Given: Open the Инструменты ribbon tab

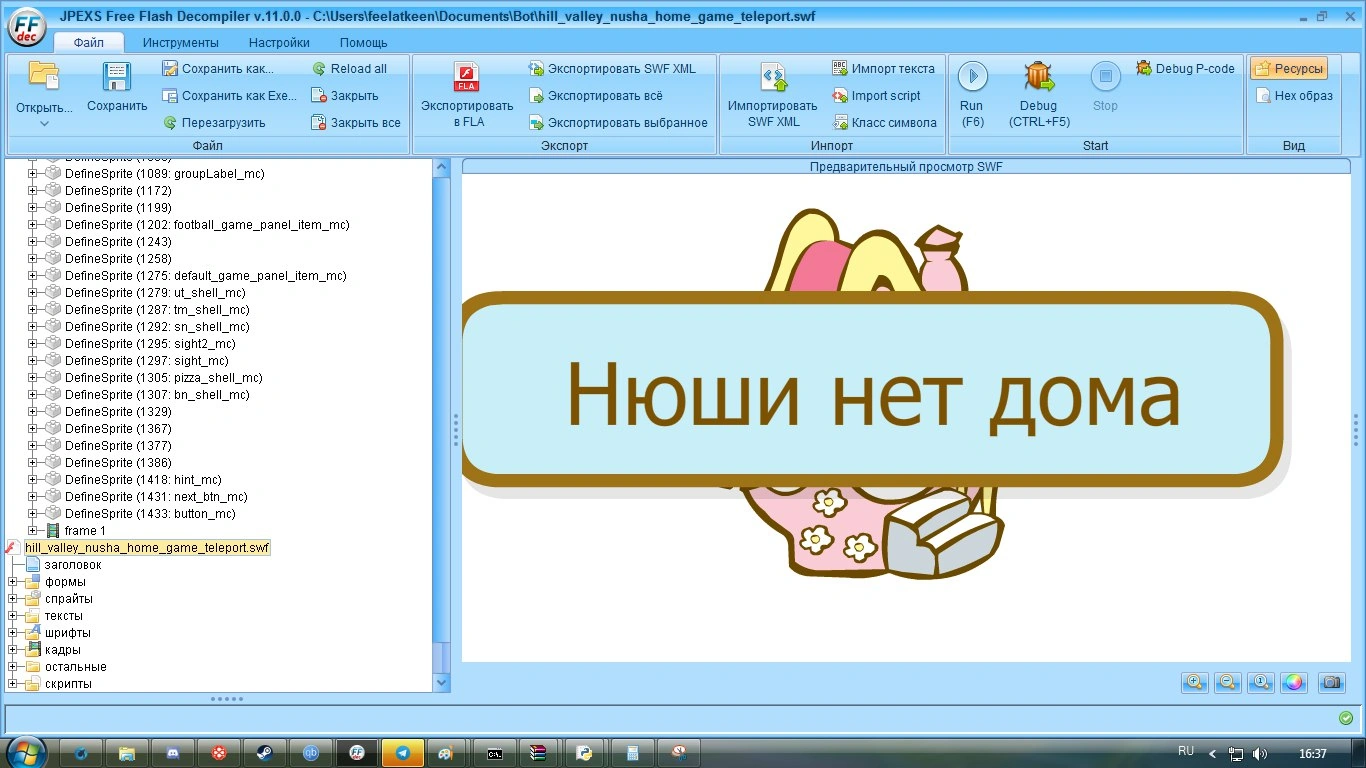Looking at the screenshot, I should 180,43.
